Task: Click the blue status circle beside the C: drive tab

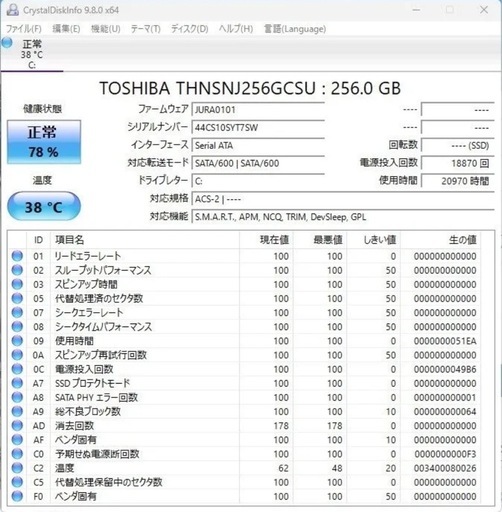Action: [x=7, y=43]
